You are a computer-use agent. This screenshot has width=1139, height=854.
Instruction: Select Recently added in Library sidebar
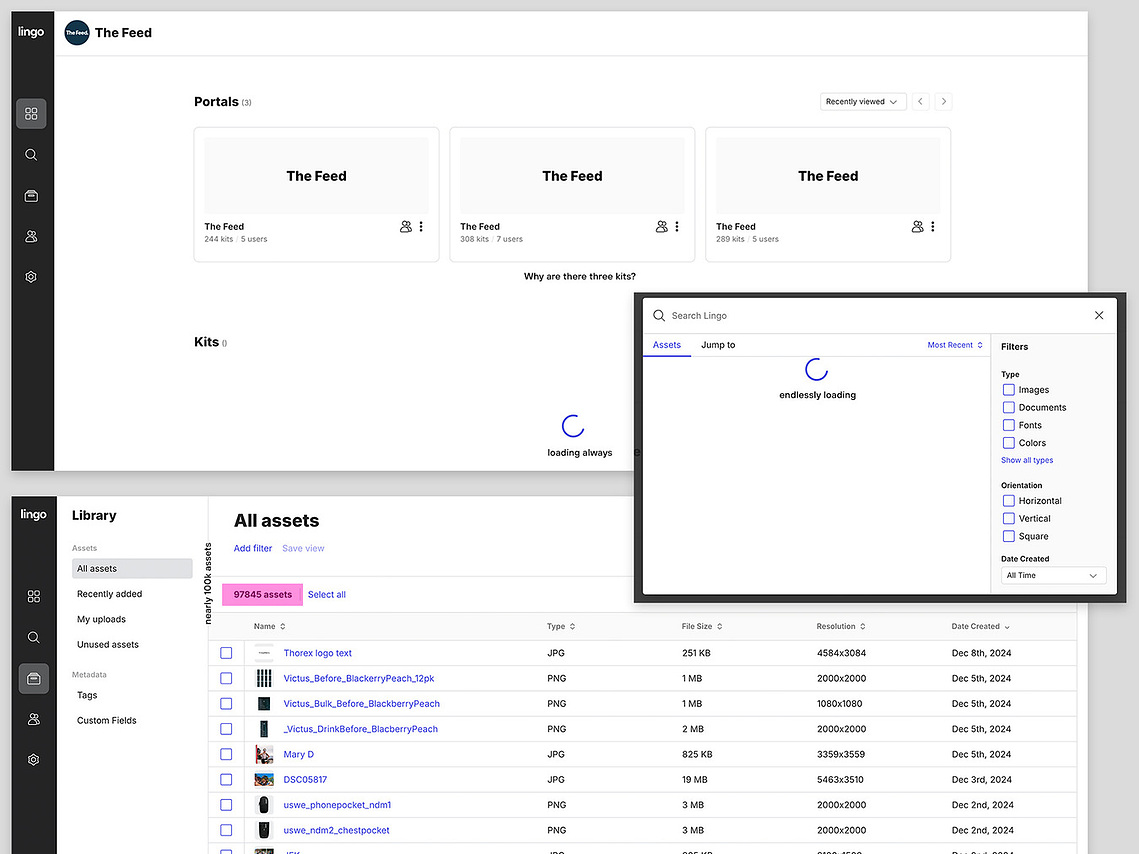click(110, 594)
